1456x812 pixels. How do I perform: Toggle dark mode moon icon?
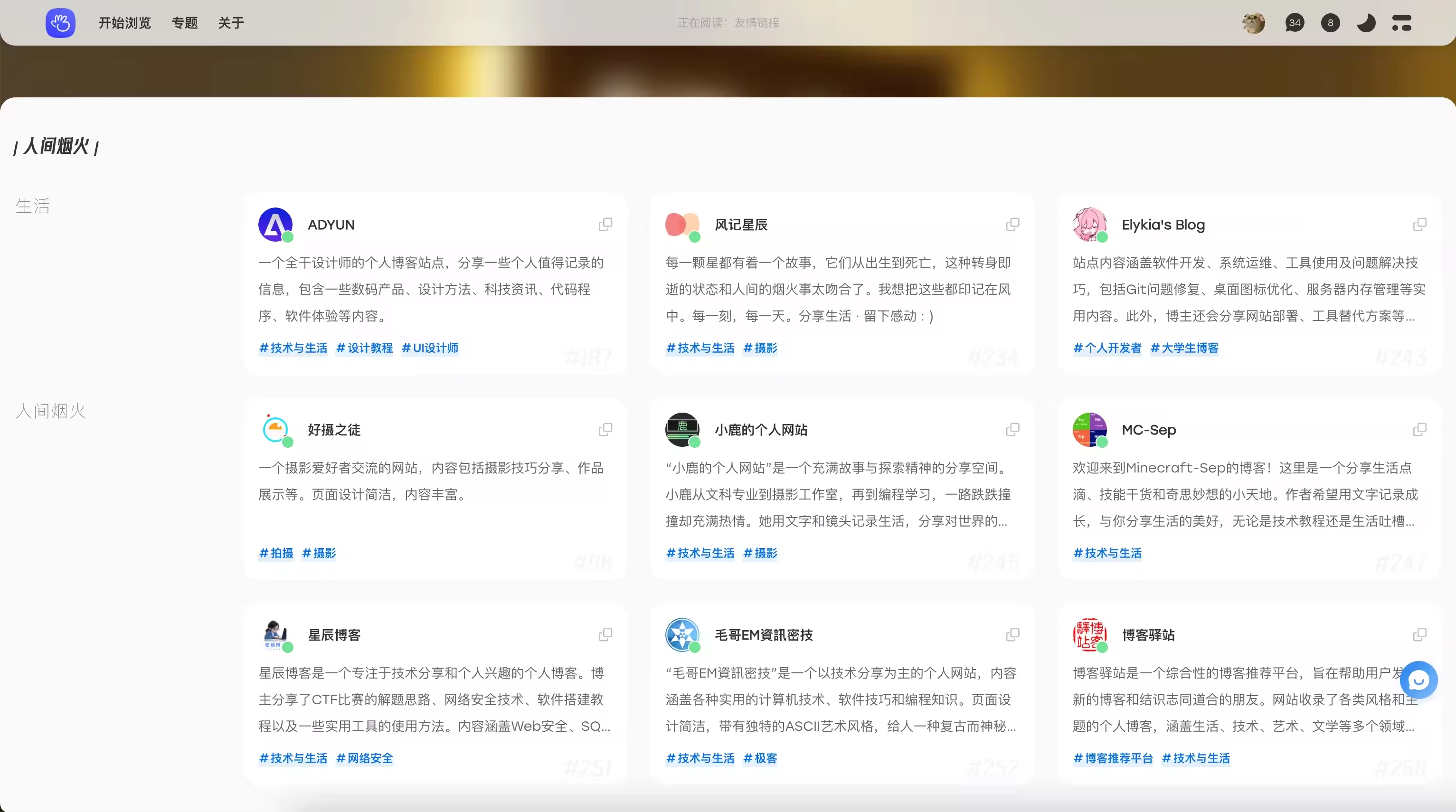[1366, 23]
